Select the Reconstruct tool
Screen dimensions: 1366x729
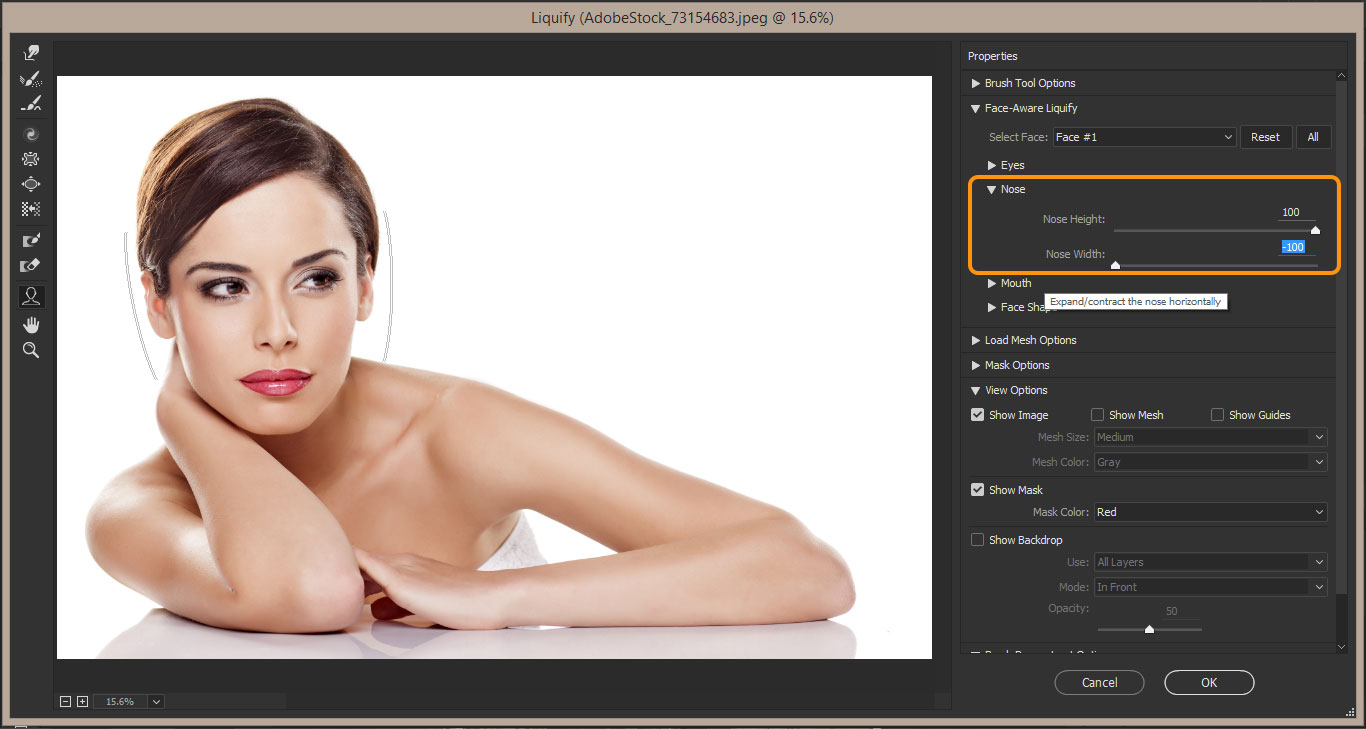(x=31, y=79)
